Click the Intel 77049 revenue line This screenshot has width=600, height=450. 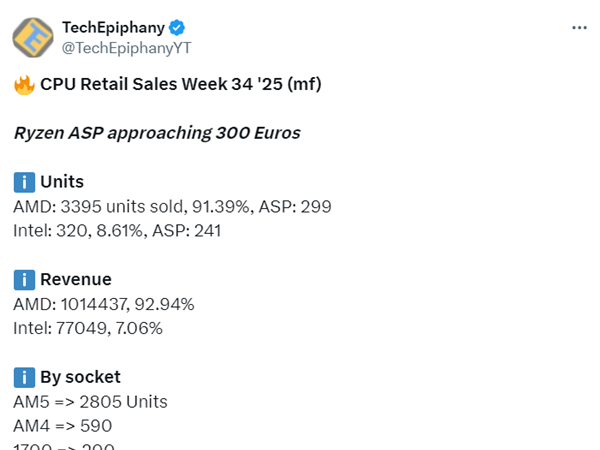point(88,328)
